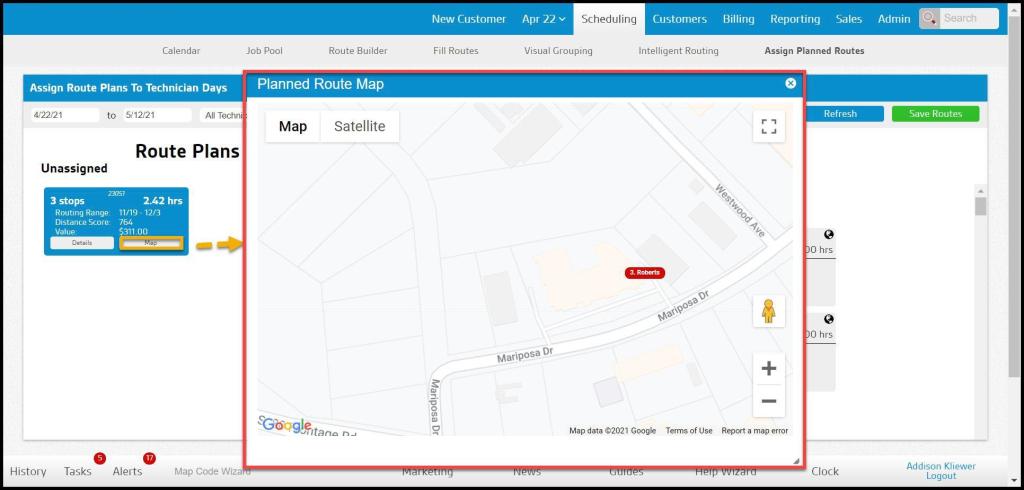The image size is (1024, 490).
Task: Zoom in on the map
Action: (x=768, y=369)
